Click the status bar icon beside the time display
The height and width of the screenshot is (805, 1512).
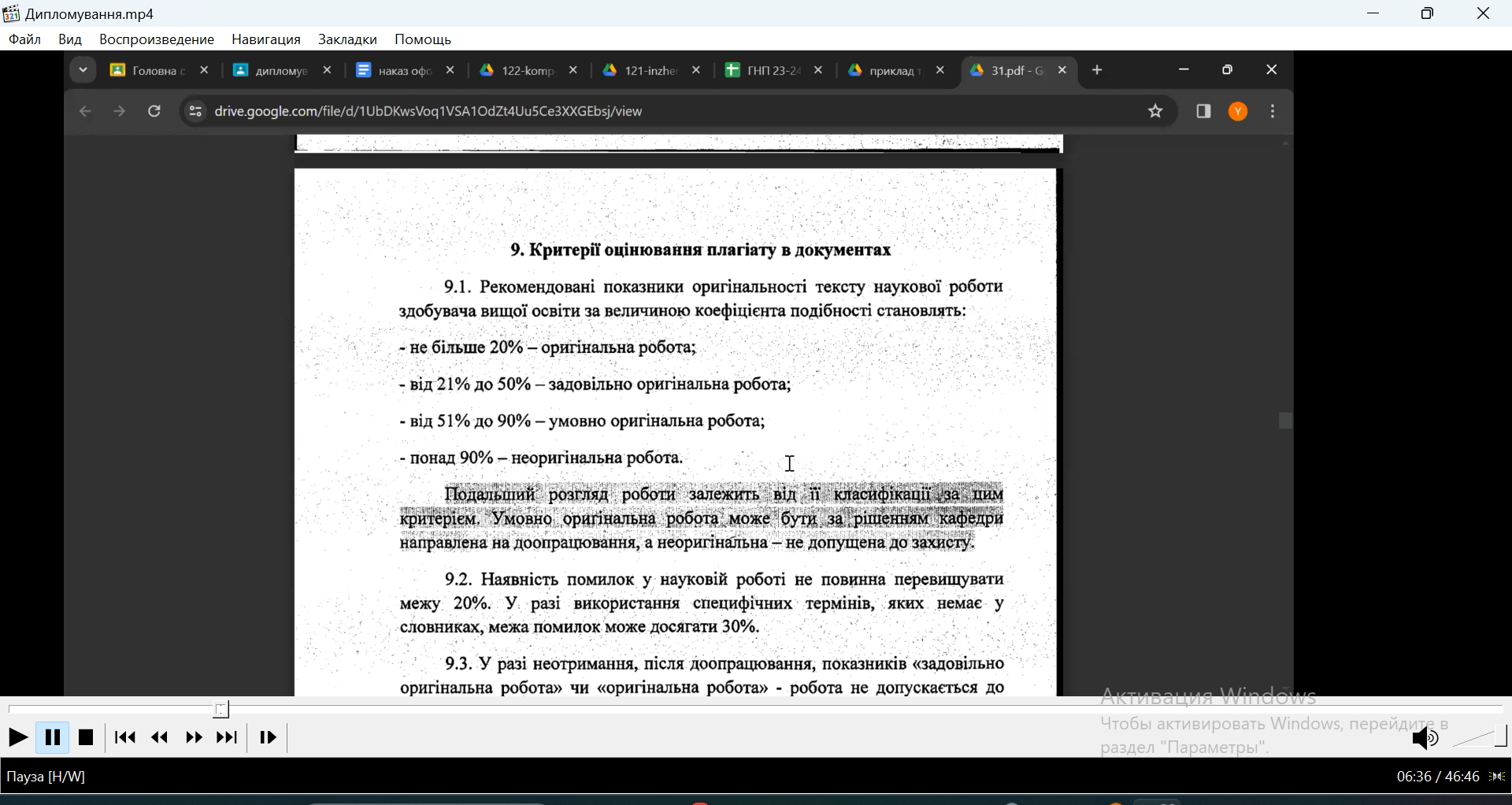click(x=1499, y=777)
